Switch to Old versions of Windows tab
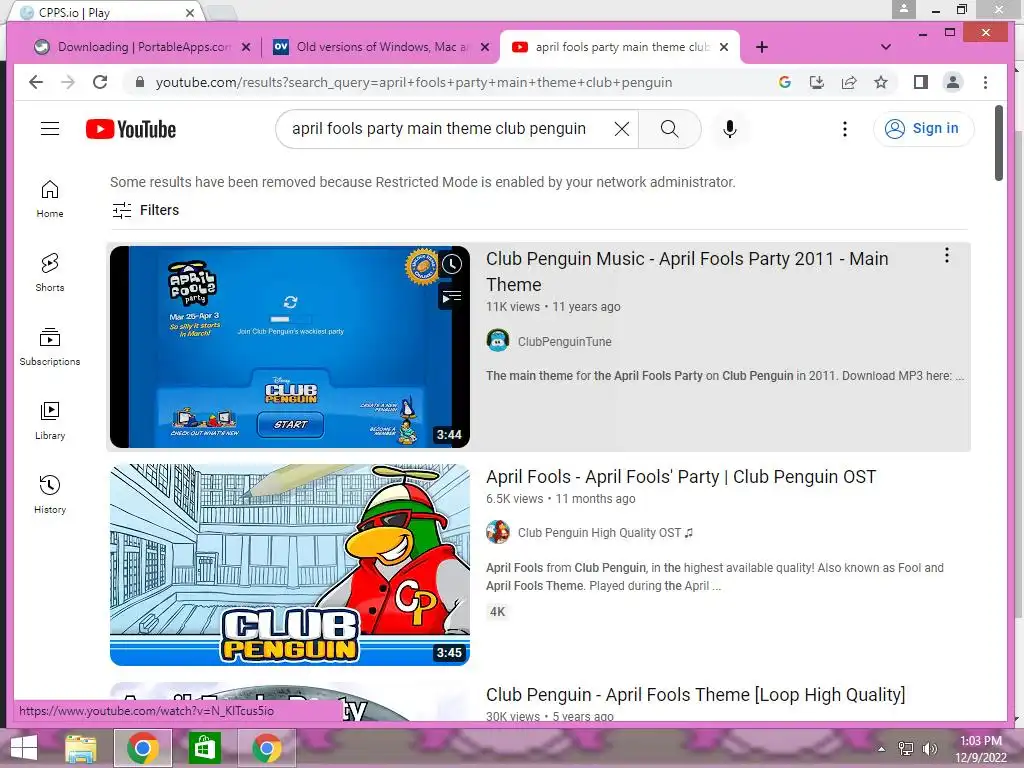Viewport: 1024px width, 768px height. [381, 47]
